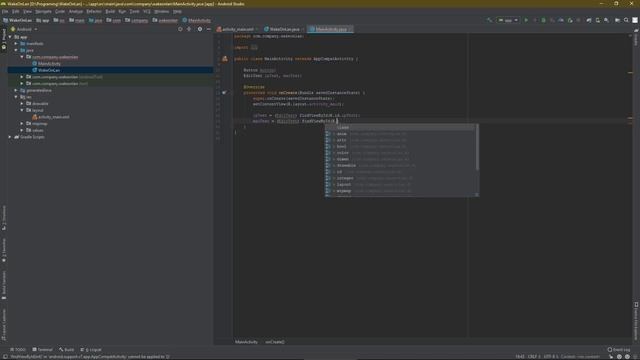Switch to the activity_main.xml editor tab
This screenshot has width=640, height=360.
coord(238,29)
